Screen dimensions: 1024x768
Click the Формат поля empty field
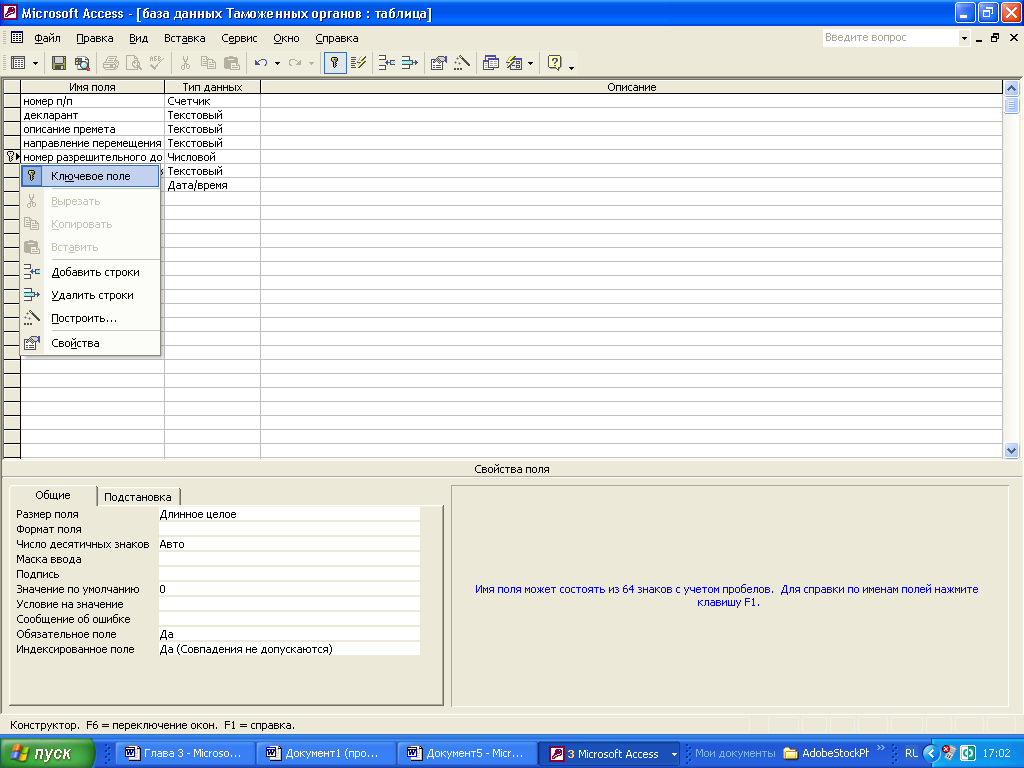tap(289, 529)
